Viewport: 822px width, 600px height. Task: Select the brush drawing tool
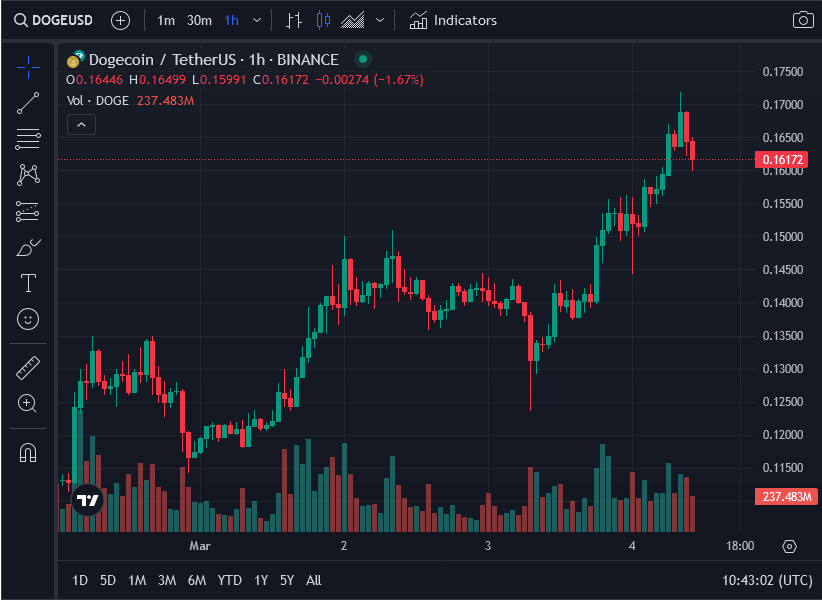tap(28, 247)
